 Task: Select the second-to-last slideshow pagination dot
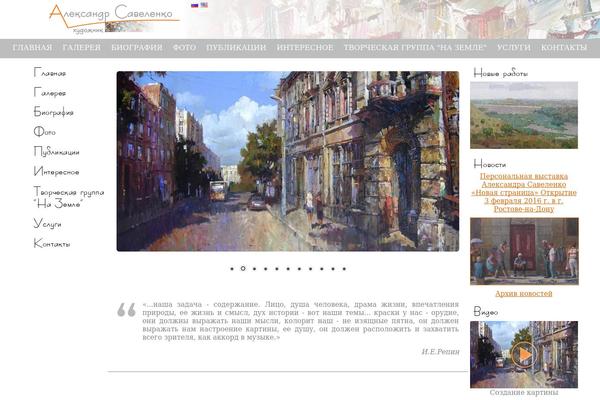(x=333, y=269)
